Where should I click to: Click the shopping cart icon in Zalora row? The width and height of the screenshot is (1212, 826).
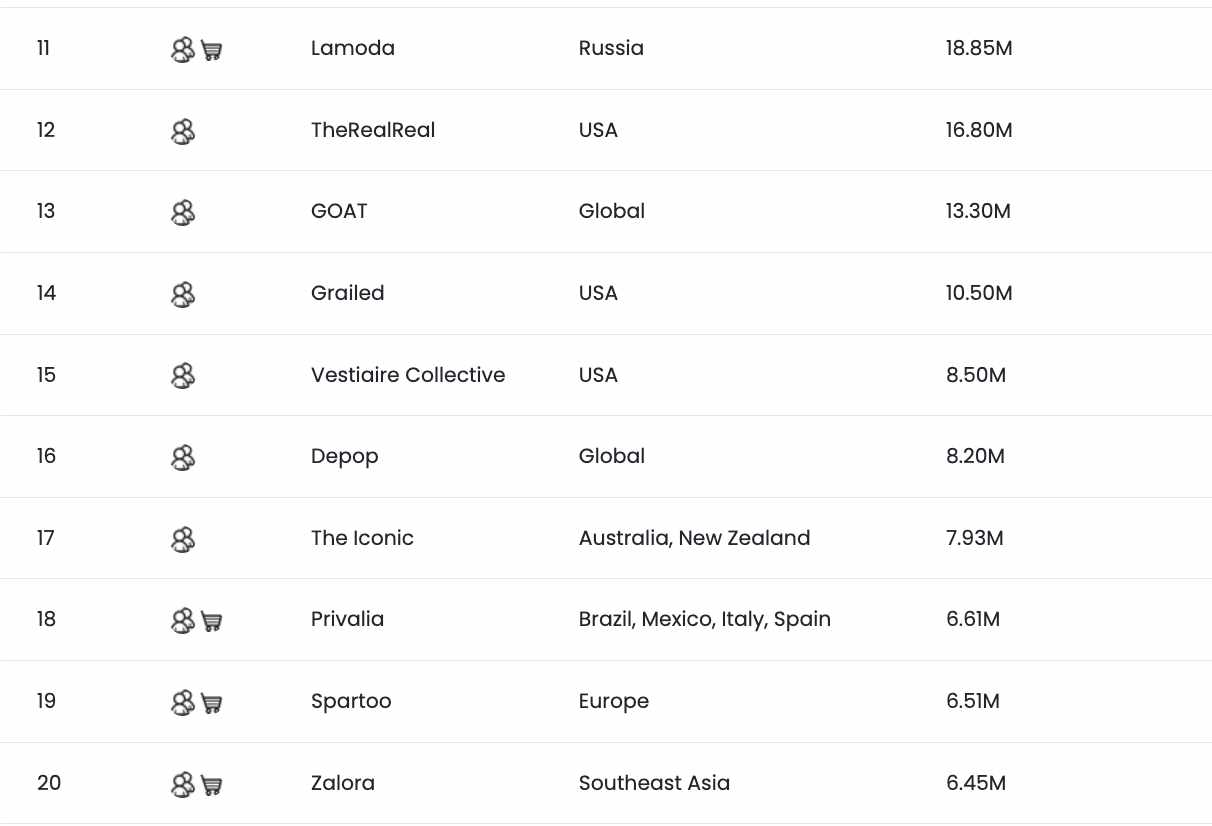point(211,785)
